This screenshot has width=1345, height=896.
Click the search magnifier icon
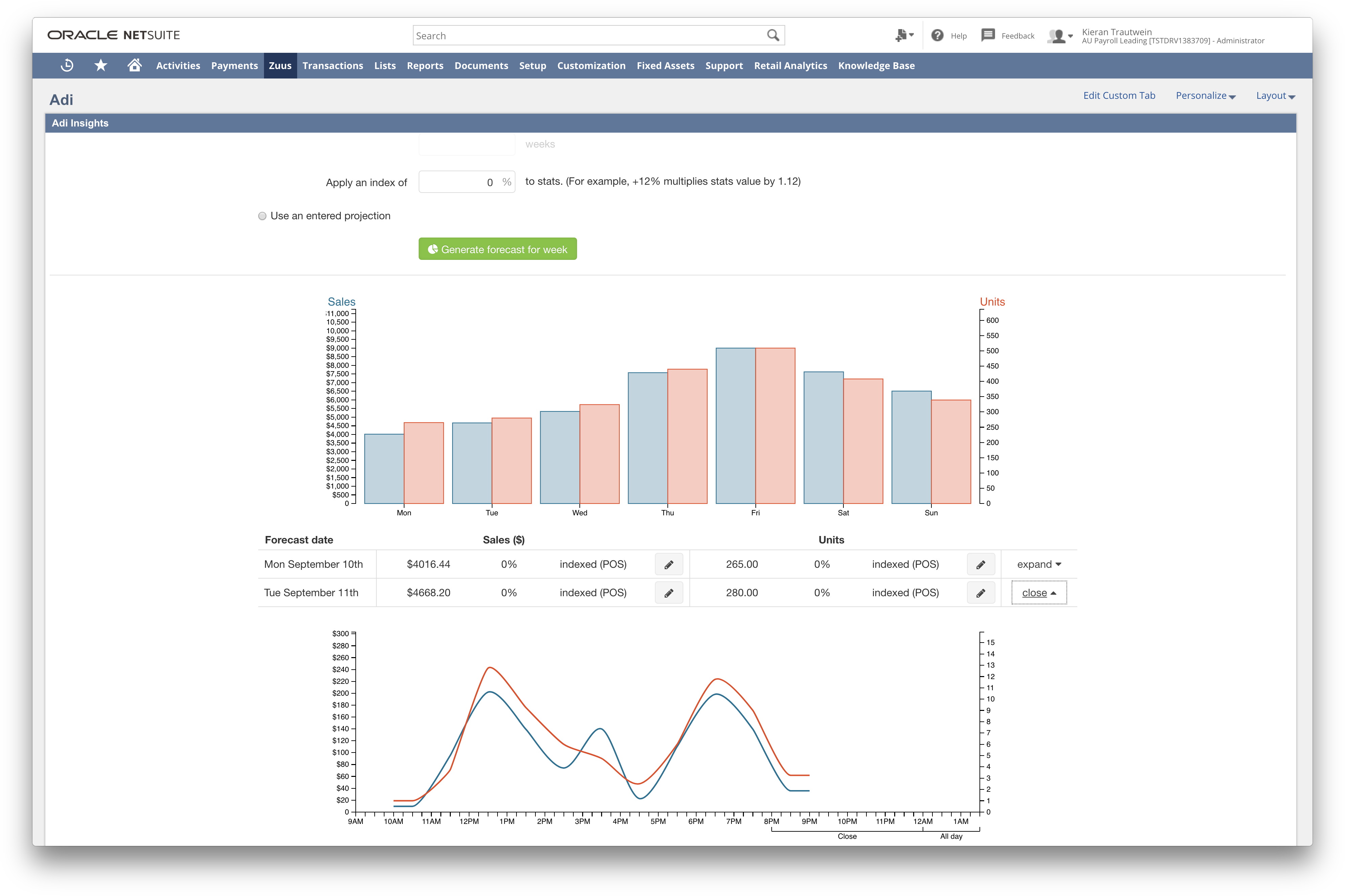coord(773,36)
